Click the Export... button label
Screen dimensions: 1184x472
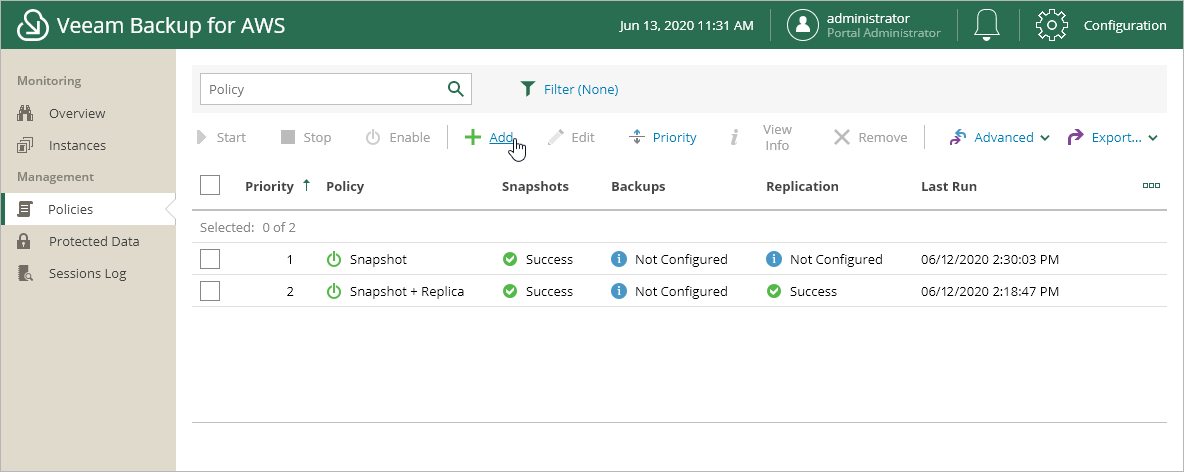[1117, 137]
